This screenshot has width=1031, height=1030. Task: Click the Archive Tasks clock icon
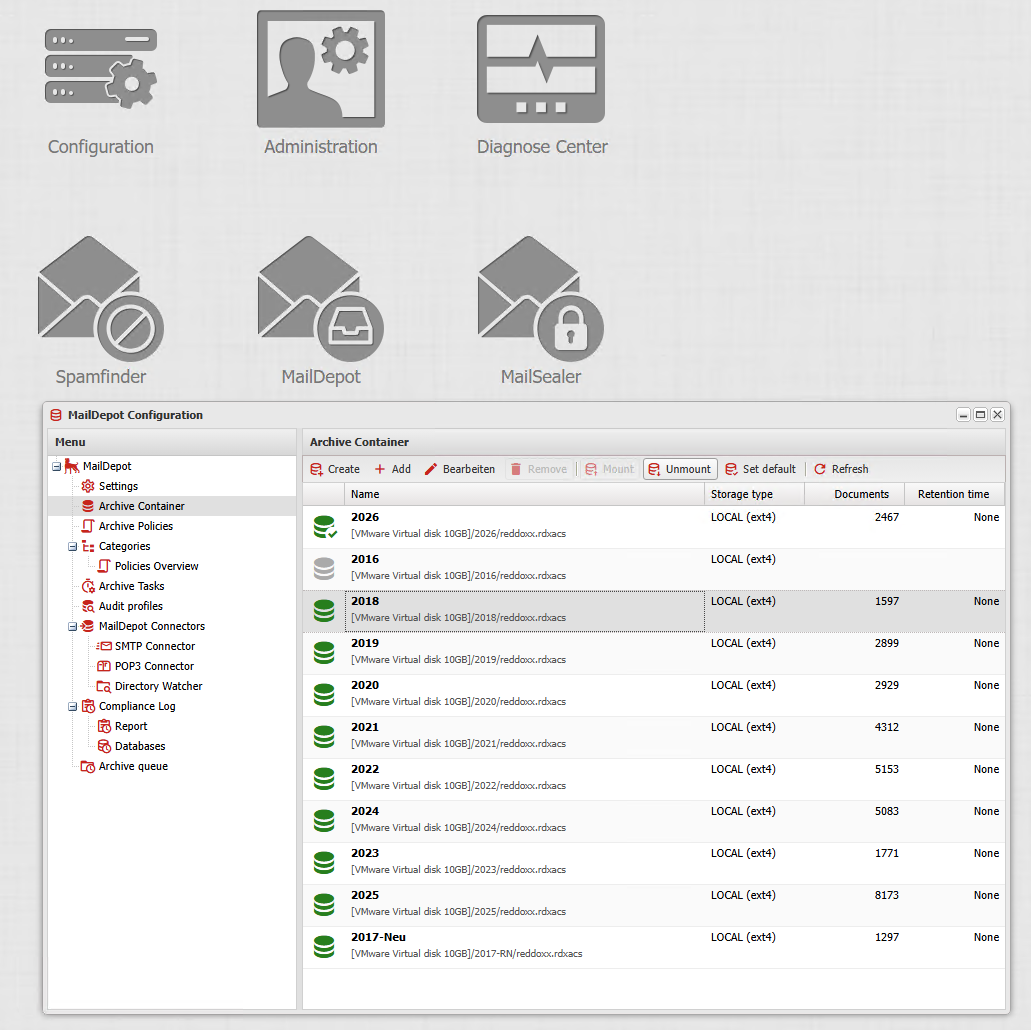click(x=87, y=586)
